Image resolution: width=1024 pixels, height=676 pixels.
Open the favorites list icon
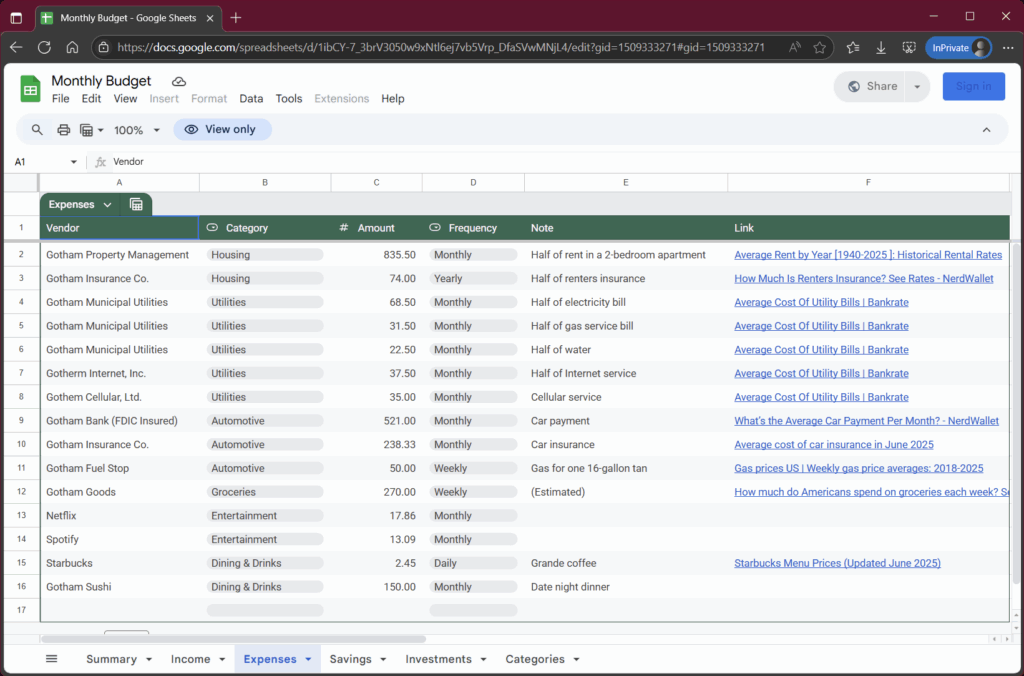click(x=852, y=47)
